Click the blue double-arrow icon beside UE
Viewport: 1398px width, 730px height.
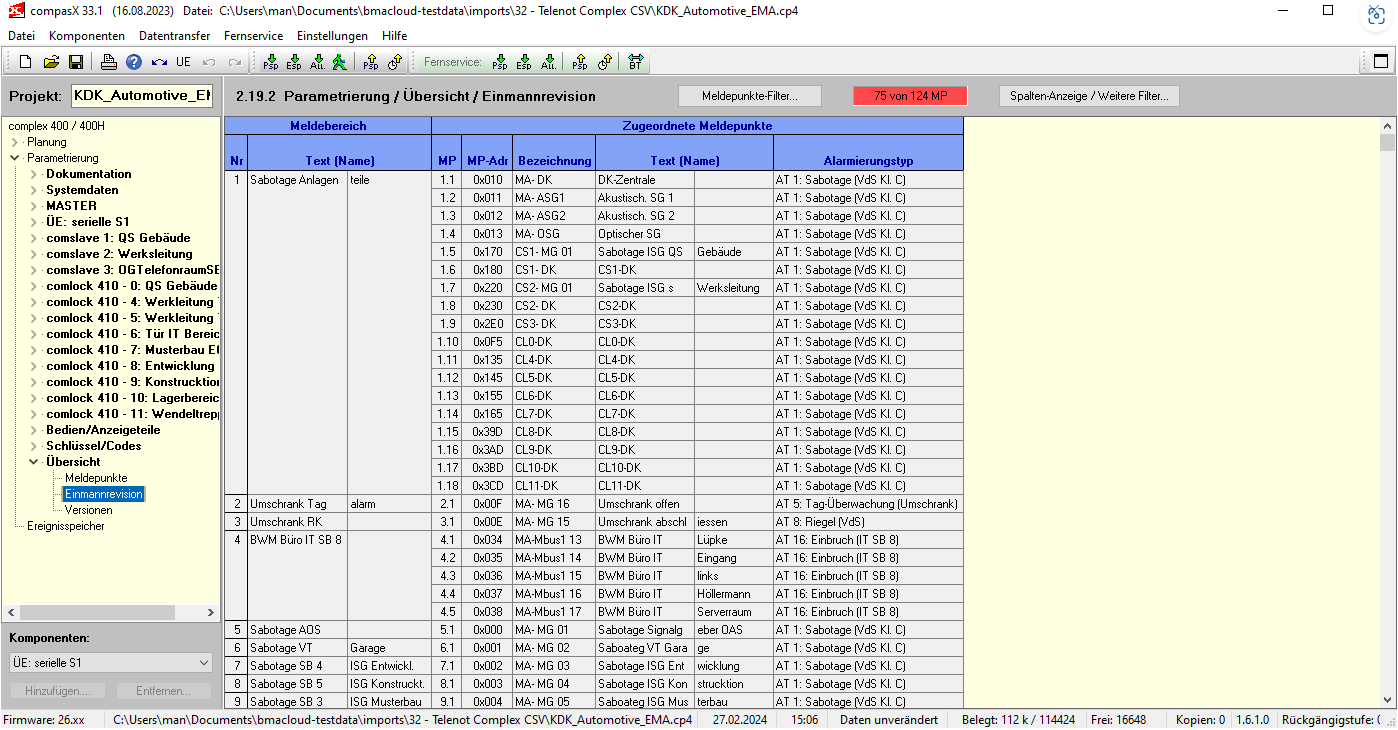(159, 62)
